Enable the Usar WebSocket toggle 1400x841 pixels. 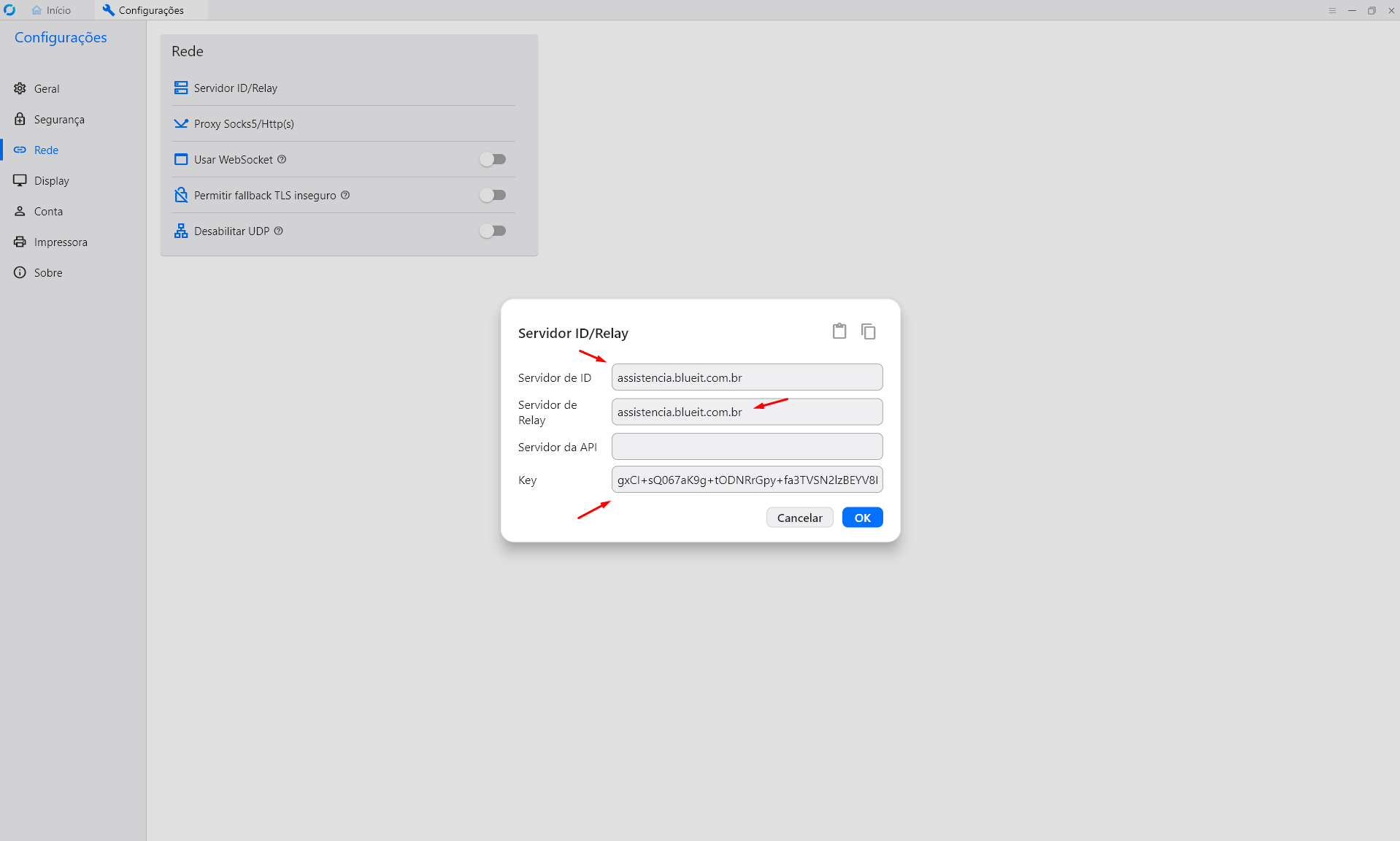point(493,159)
